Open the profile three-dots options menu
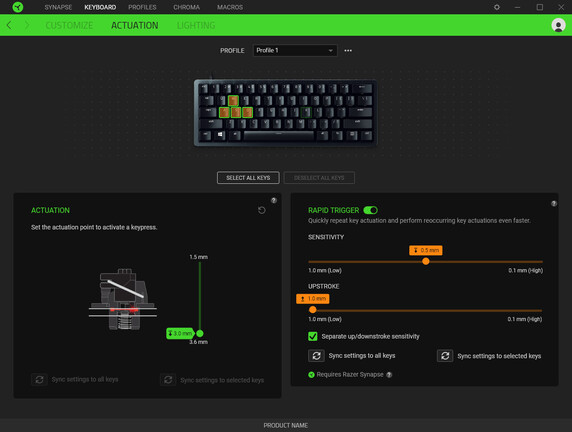Image resolution: width=572 pixels, height=432 pixels. [348, 50]
